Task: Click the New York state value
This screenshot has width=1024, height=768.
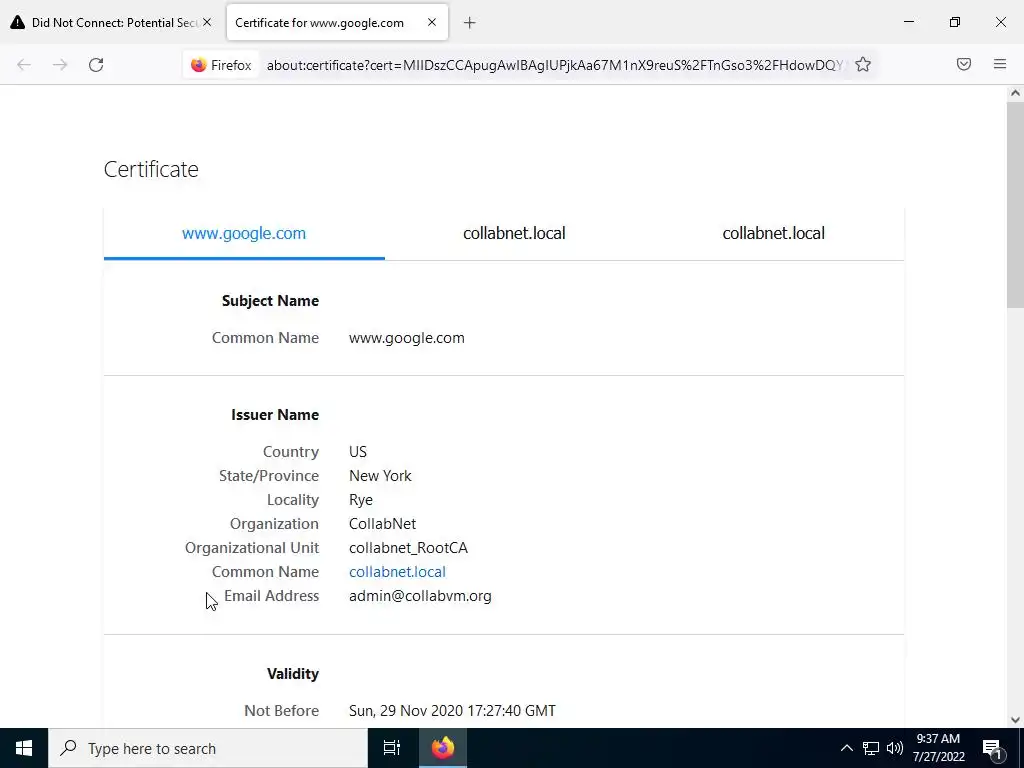Action: pyautogui.click(x=380, y=475)
